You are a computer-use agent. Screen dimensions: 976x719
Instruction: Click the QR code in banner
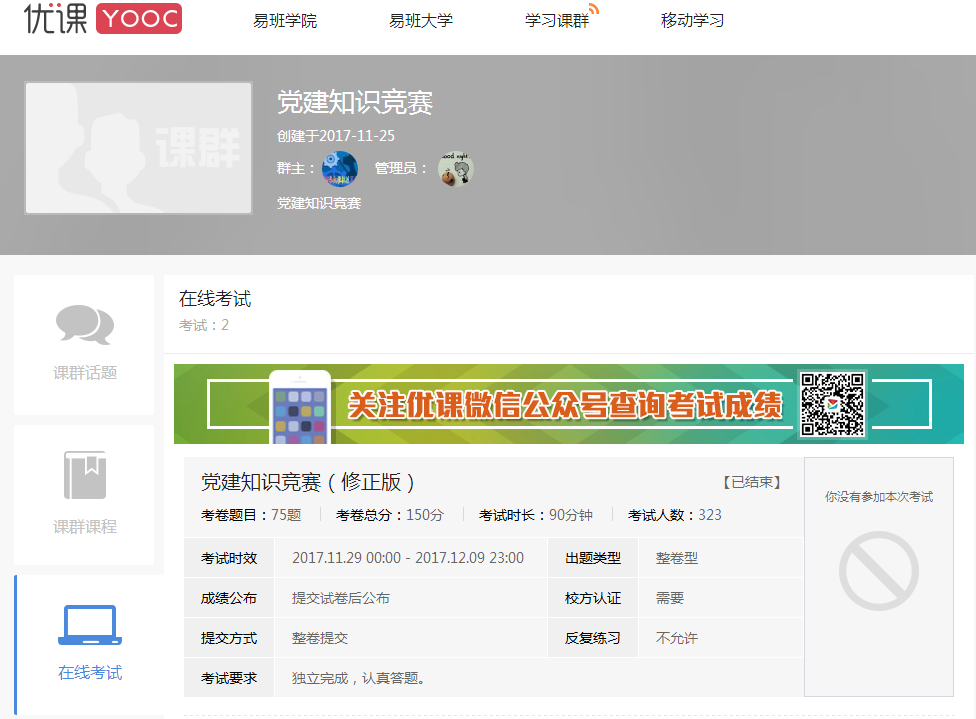click(832, 404)
